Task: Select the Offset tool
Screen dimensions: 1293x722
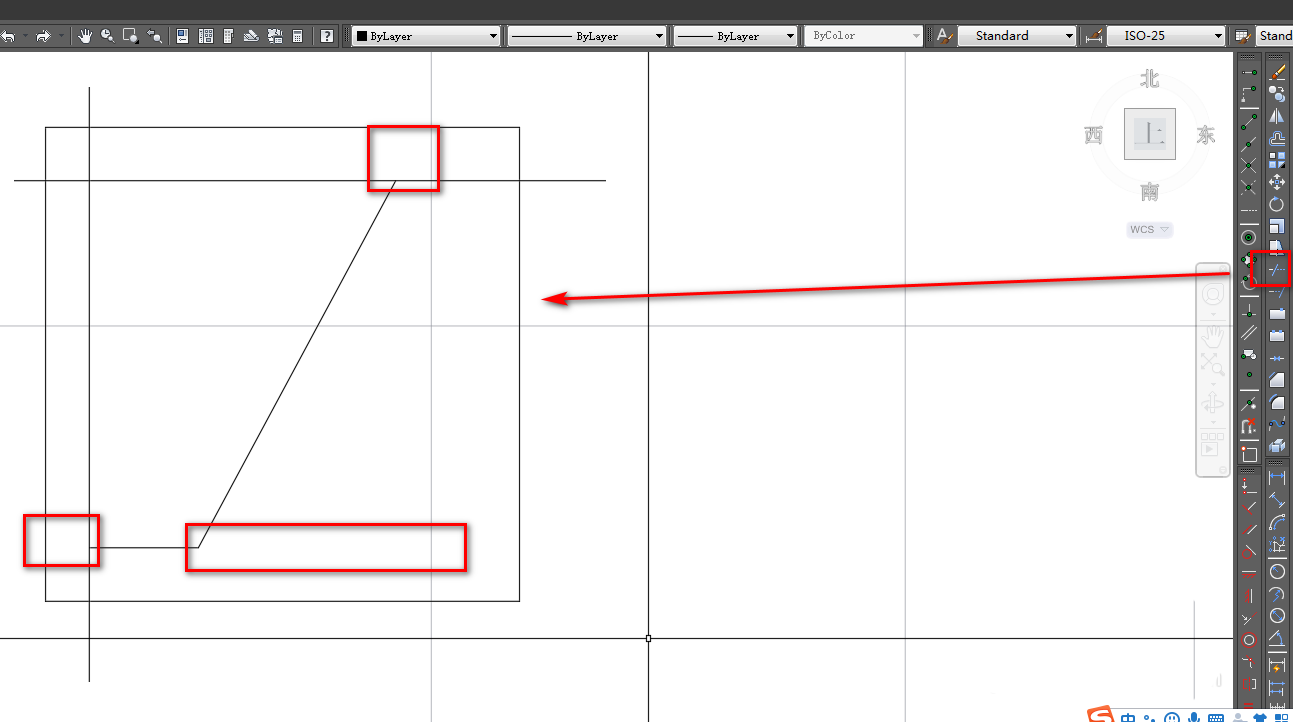Action: pyautogui.click(x=1277, y=138)
